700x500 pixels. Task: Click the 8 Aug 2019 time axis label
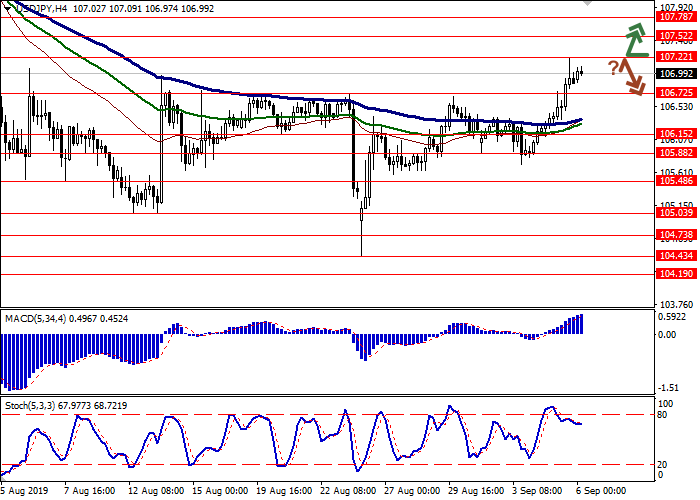(x=26, y=491)
